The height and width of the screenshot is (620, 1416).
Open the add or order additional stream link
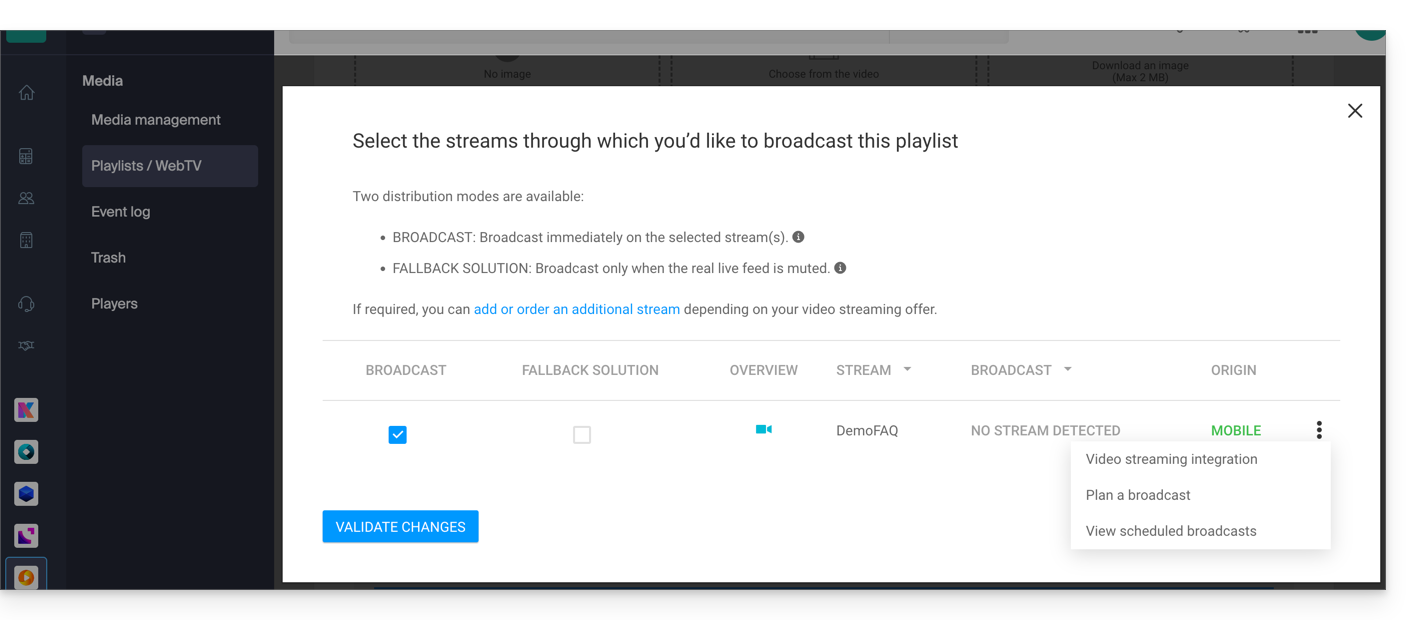pyautogui.click(x=576, y=309)
